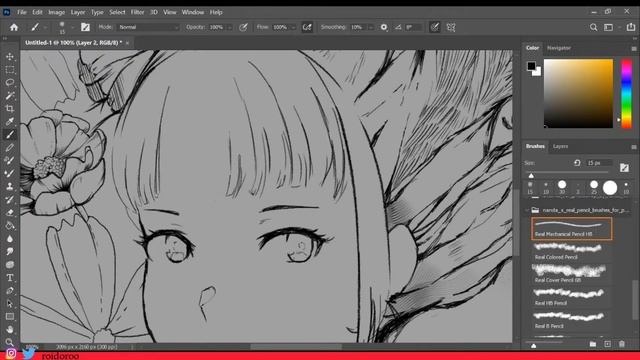The height and width of the screenshot is (360, 640).
Task: Switch to the Navigator tab
Action: pyautogui.click(x=559, y=48)
